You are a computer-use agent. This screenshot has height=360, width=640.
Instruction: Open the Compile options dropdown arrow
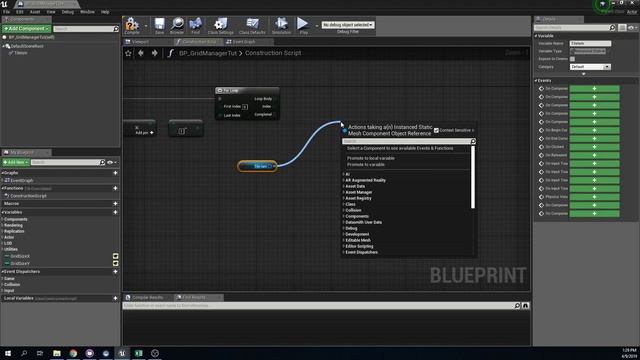pos(146,26)
